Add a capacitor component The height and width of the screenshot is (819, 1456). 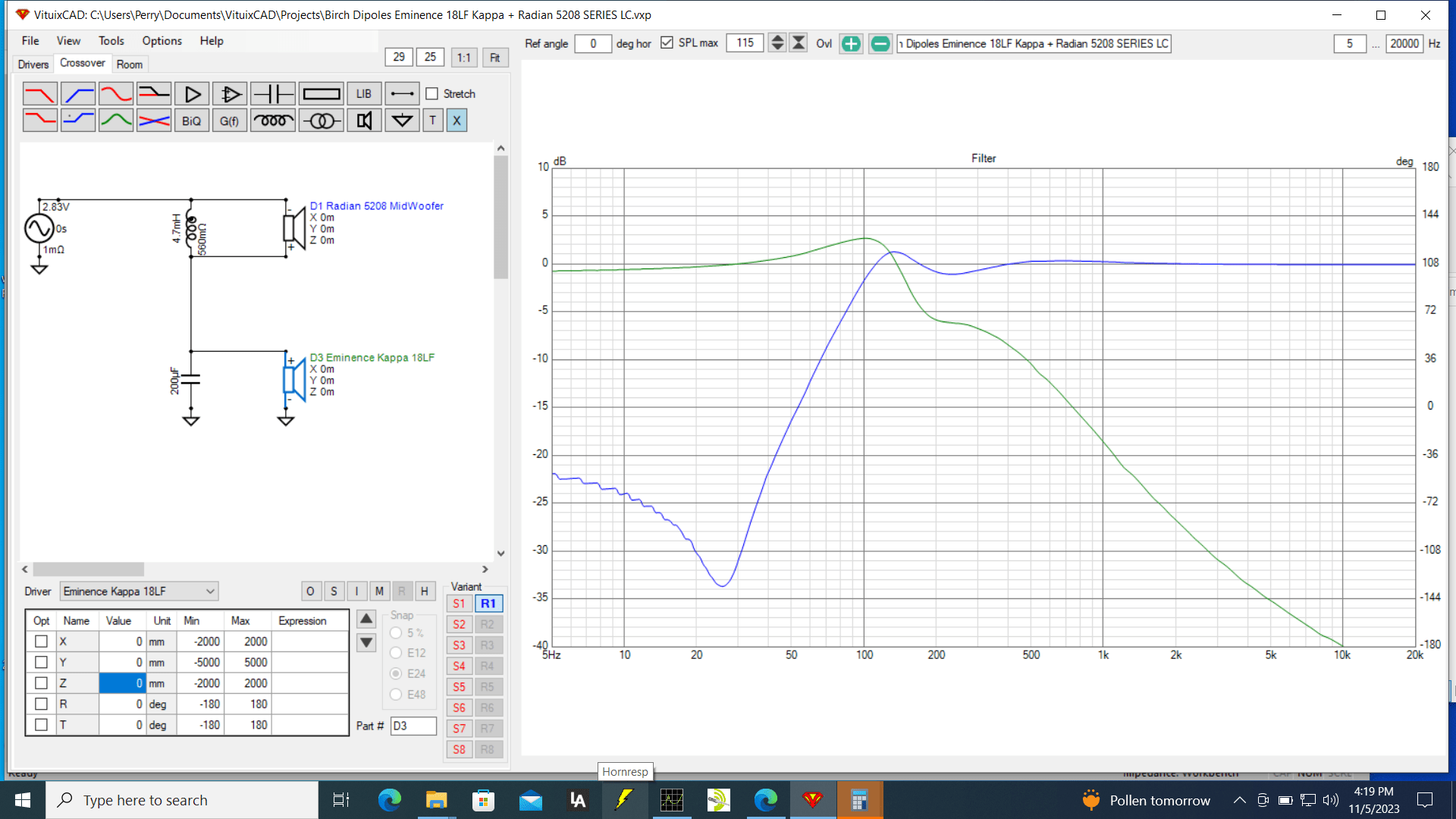pyautogui.click(x=273, y=94)
